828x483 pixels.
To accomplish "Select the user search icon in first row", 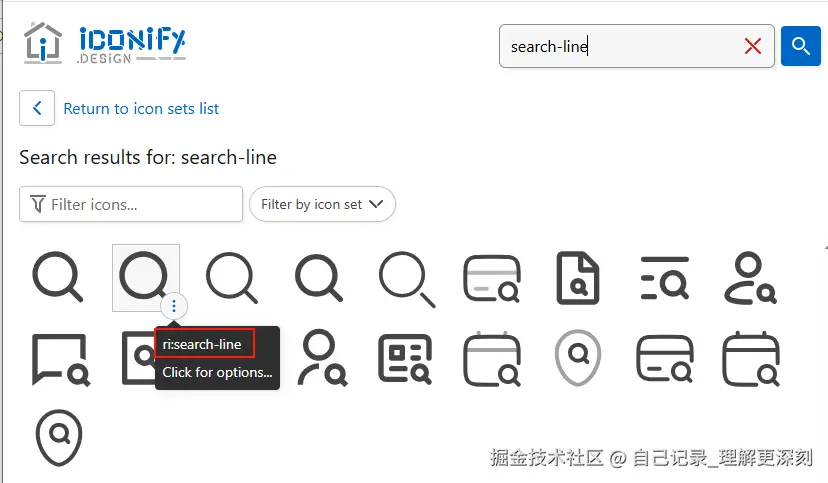I will coord(750,278).
